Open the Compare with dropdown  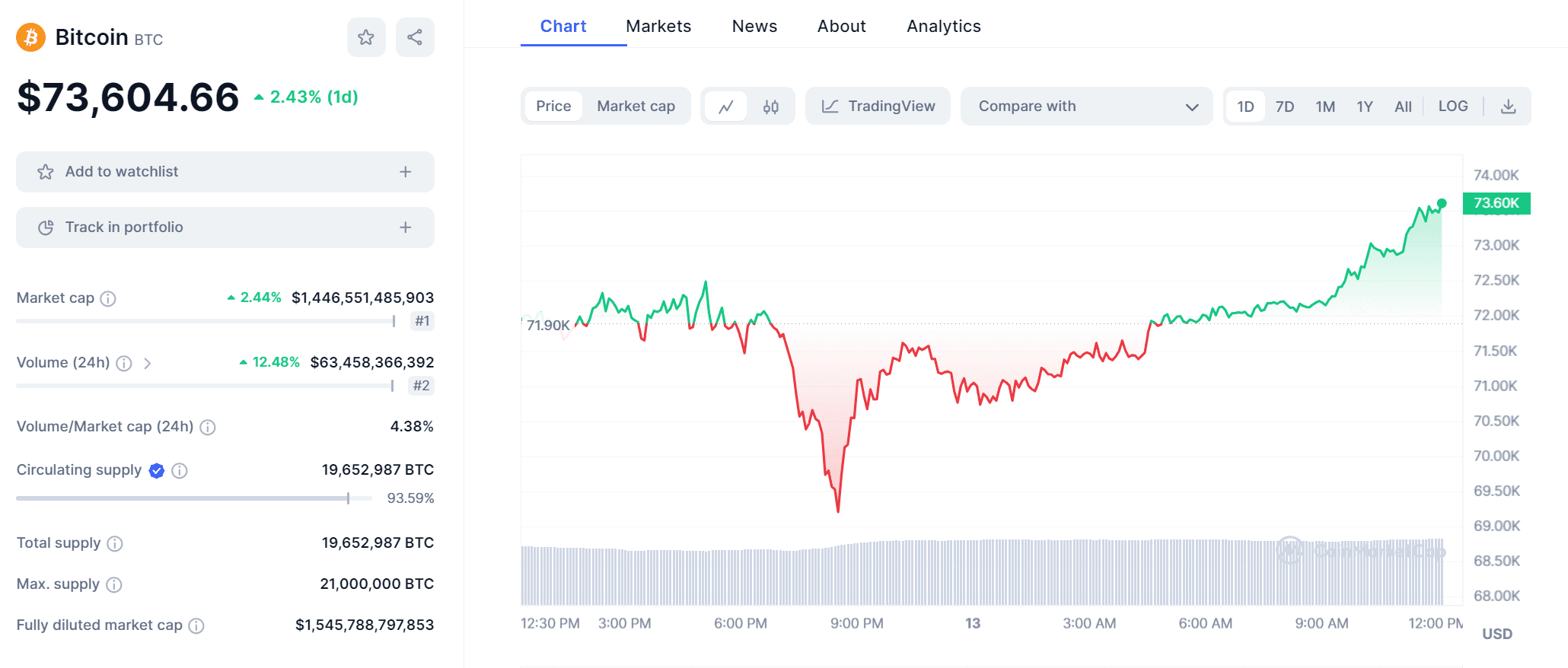(1086, 107)
